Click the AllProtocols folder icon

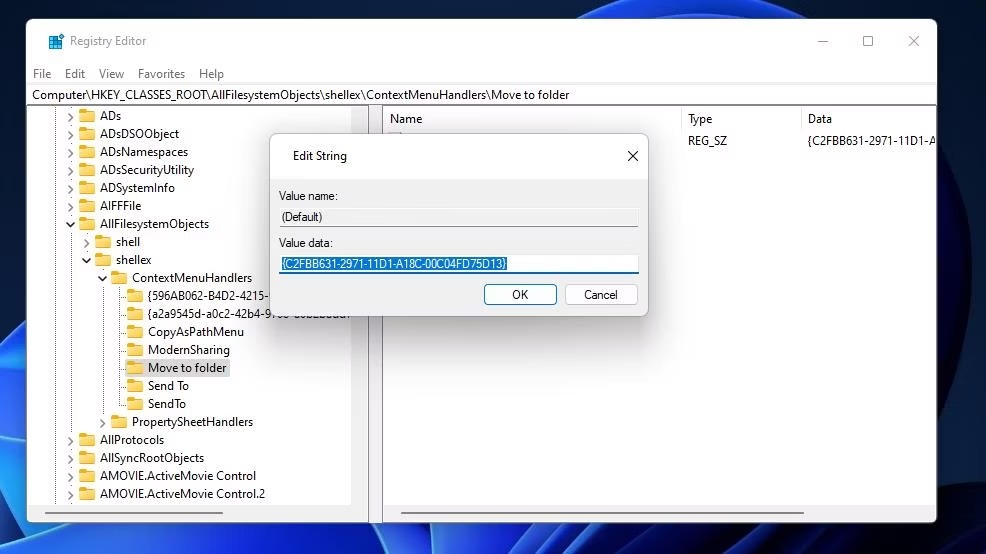tap(87, 440)
